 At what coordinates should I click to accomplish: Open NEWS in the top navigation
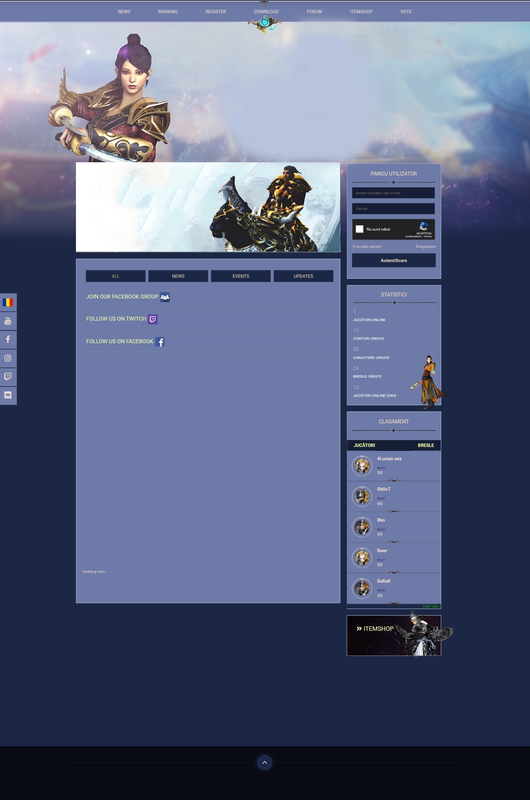[124, 12]
